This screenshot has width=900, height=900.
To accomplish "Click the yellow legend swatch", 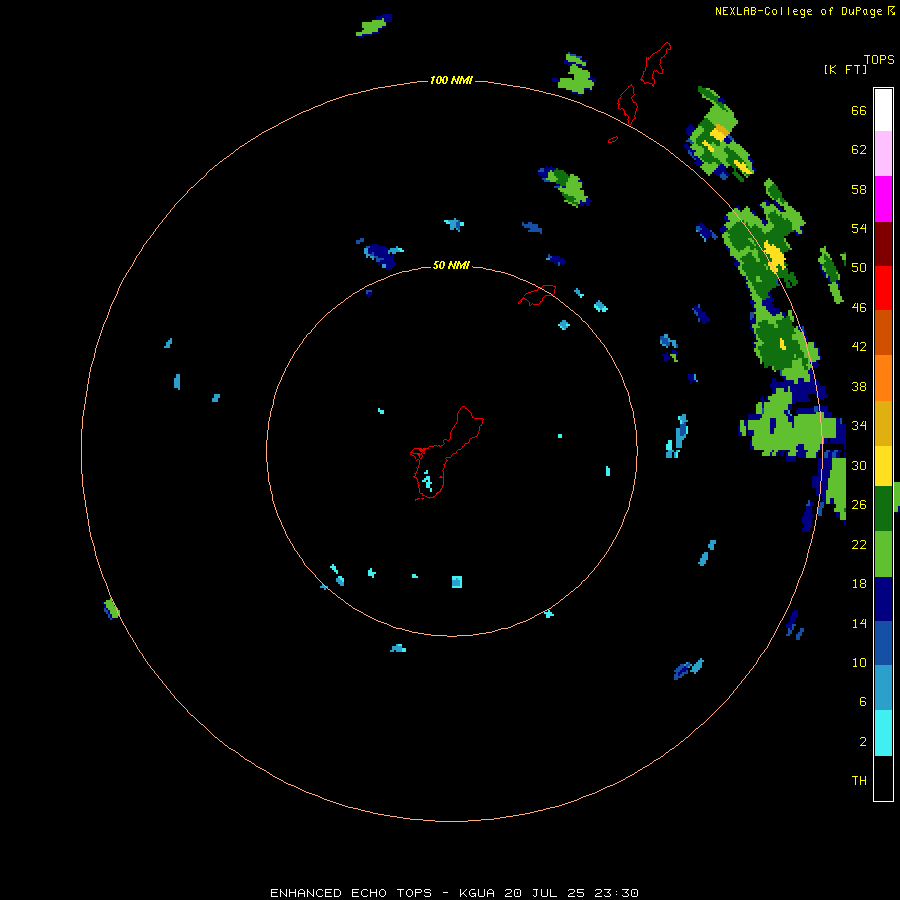I will (883, 466).
